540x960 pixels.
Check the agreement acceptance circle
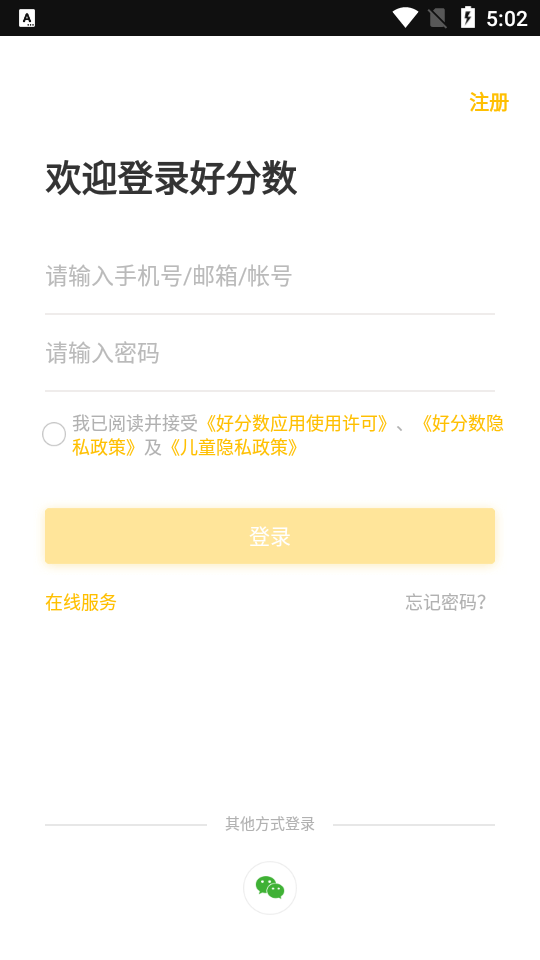(x=54, y=434)
